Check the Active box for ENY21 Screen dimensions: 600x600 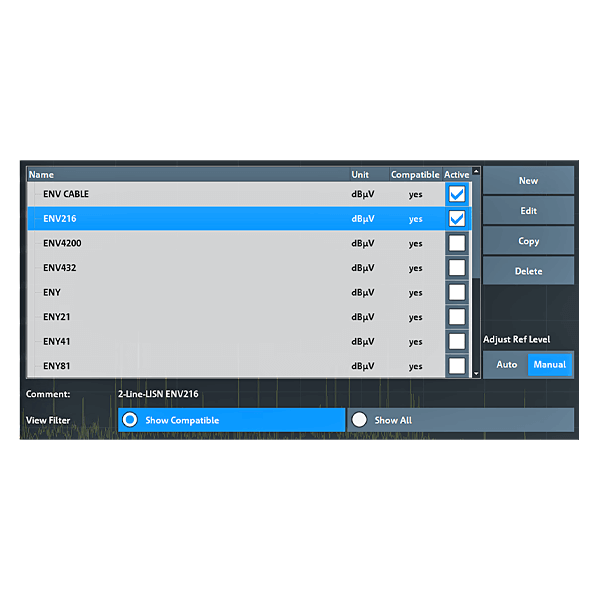pos(457,317)
